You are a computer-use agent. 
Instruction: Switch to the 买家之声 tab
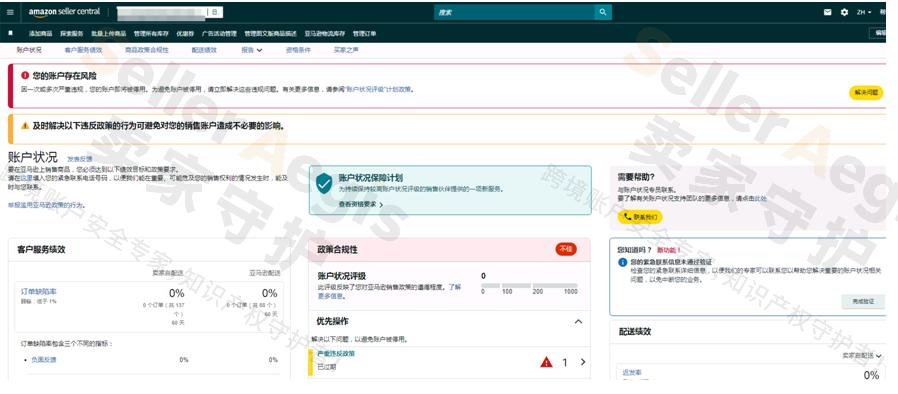click(346, 50)
